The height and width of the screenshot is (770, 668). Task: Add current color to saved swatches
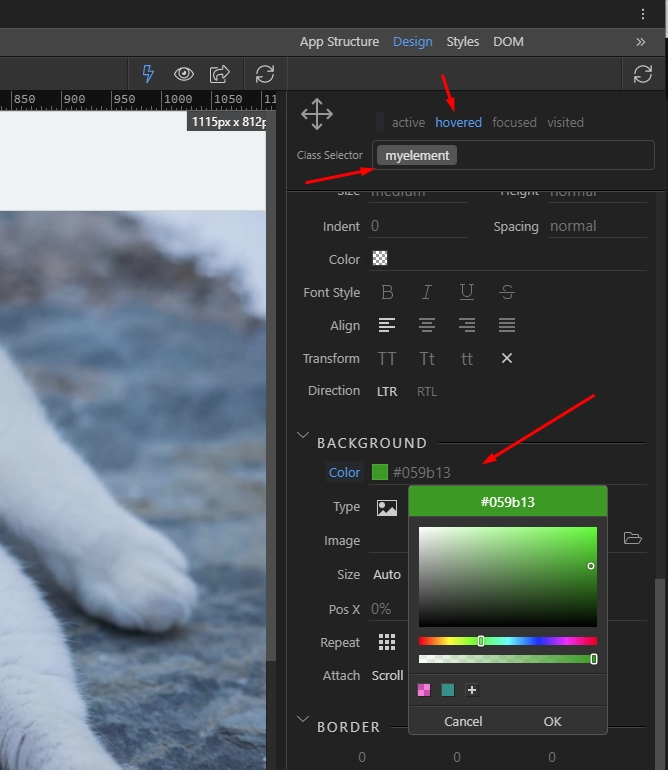tap(472, 690)
